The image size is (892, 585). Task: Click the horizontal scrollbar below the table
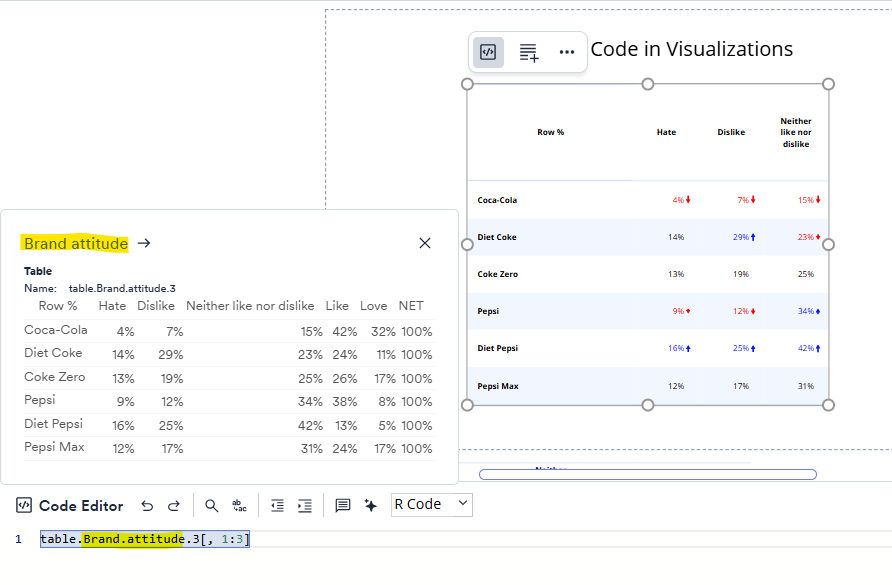[x=647, y=474]
